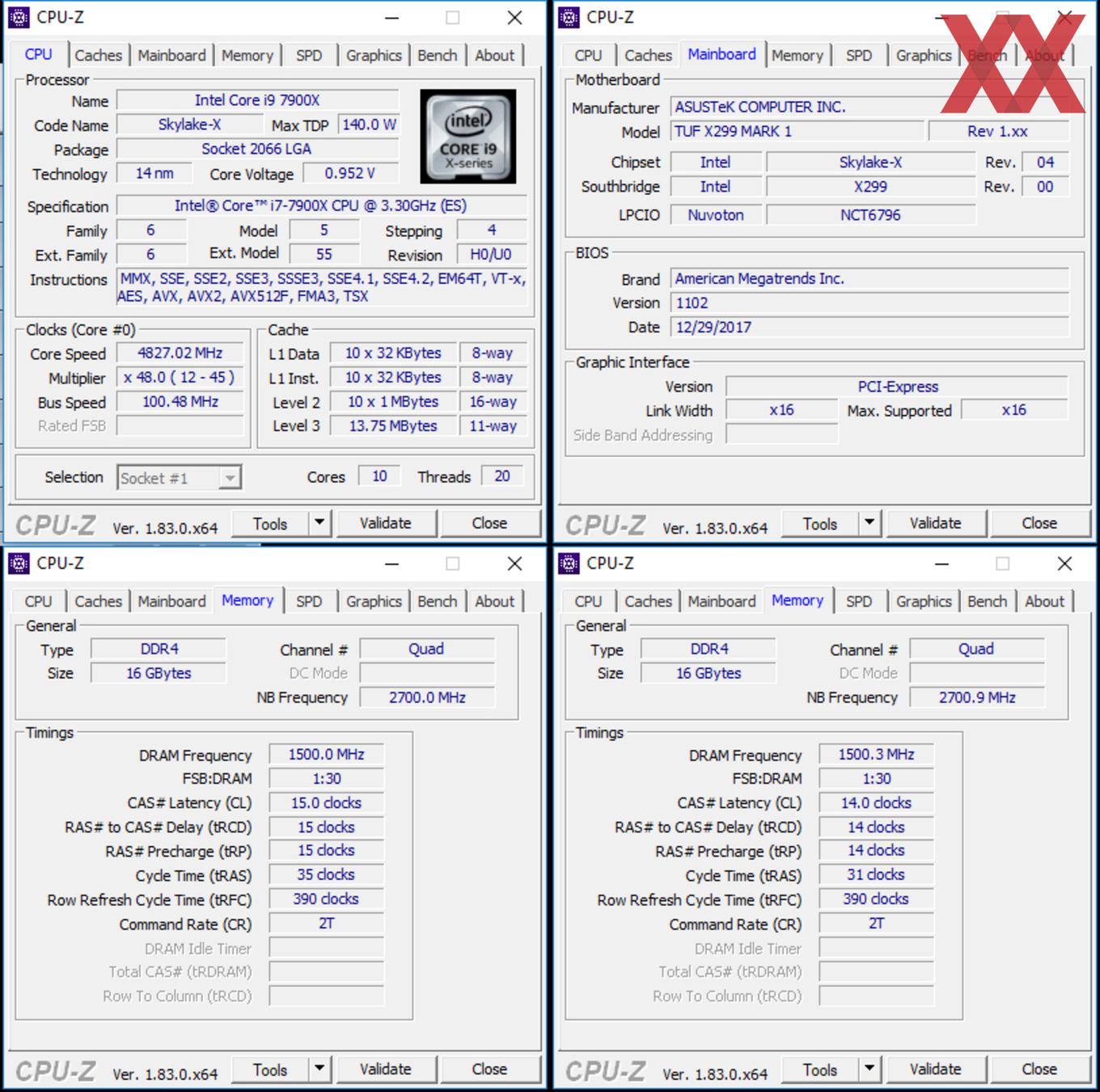The image size is (1100, 1092).
Task: Switch to CPU tab in top-right Mainboard window
Action: [x=588, y=55]
